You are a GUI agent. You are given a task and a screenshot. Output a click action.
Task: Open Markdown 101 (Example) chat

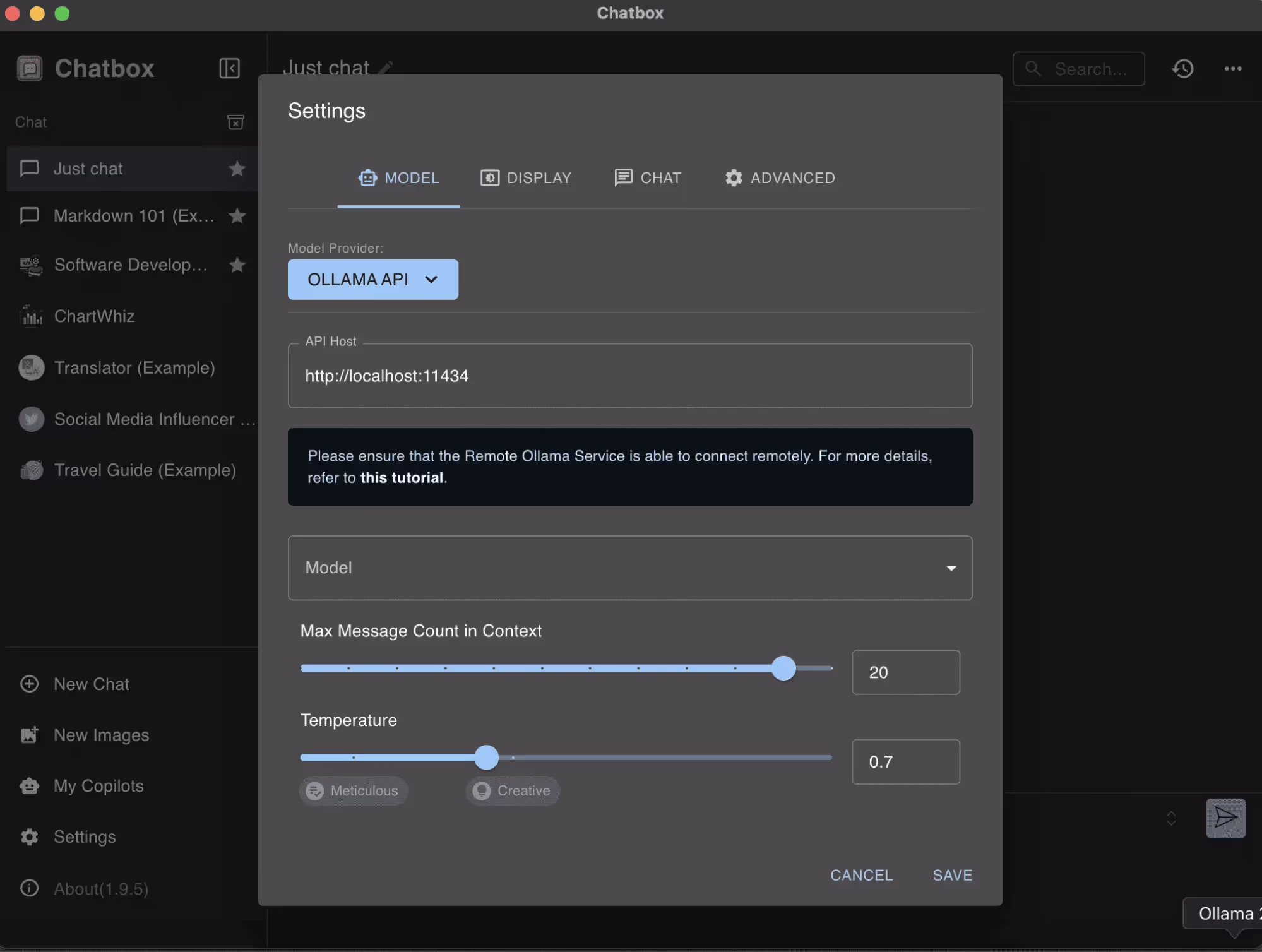tap(133, 216)
